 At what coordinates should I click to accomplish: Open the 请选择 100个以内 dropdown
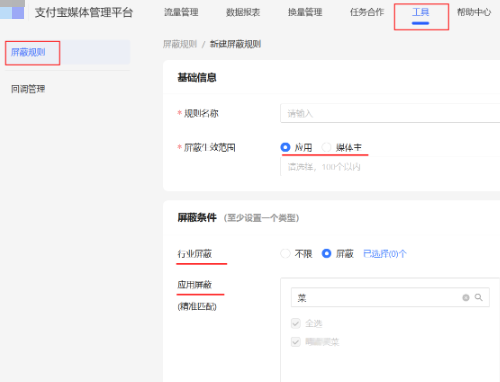(x=390, y=167)
